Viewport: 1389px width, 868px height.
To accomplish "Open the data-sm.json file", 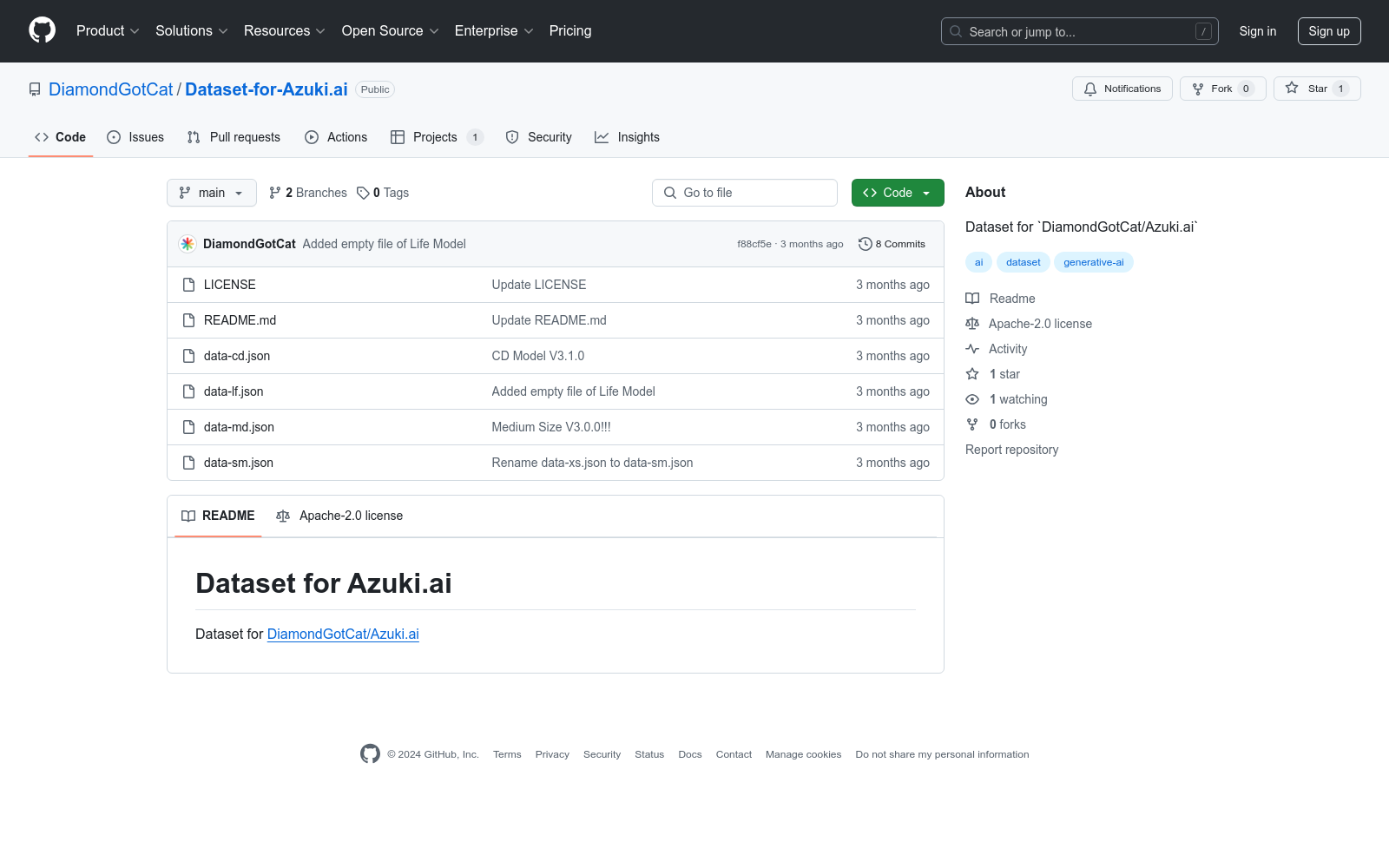I will 239,463.
